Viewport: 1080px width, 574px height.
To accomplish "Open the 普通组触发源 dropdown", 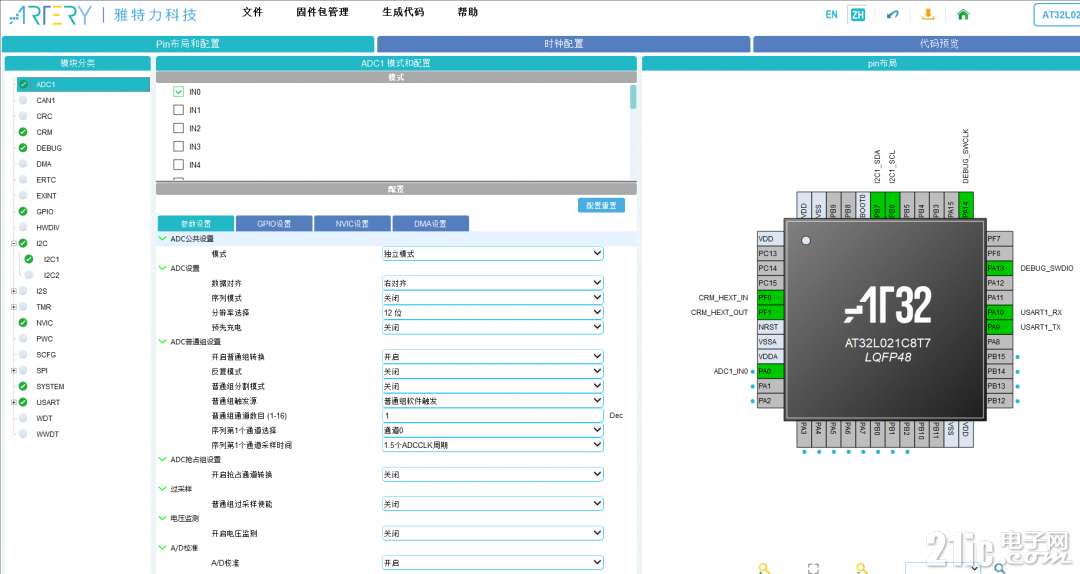I will tap(492, 400).
